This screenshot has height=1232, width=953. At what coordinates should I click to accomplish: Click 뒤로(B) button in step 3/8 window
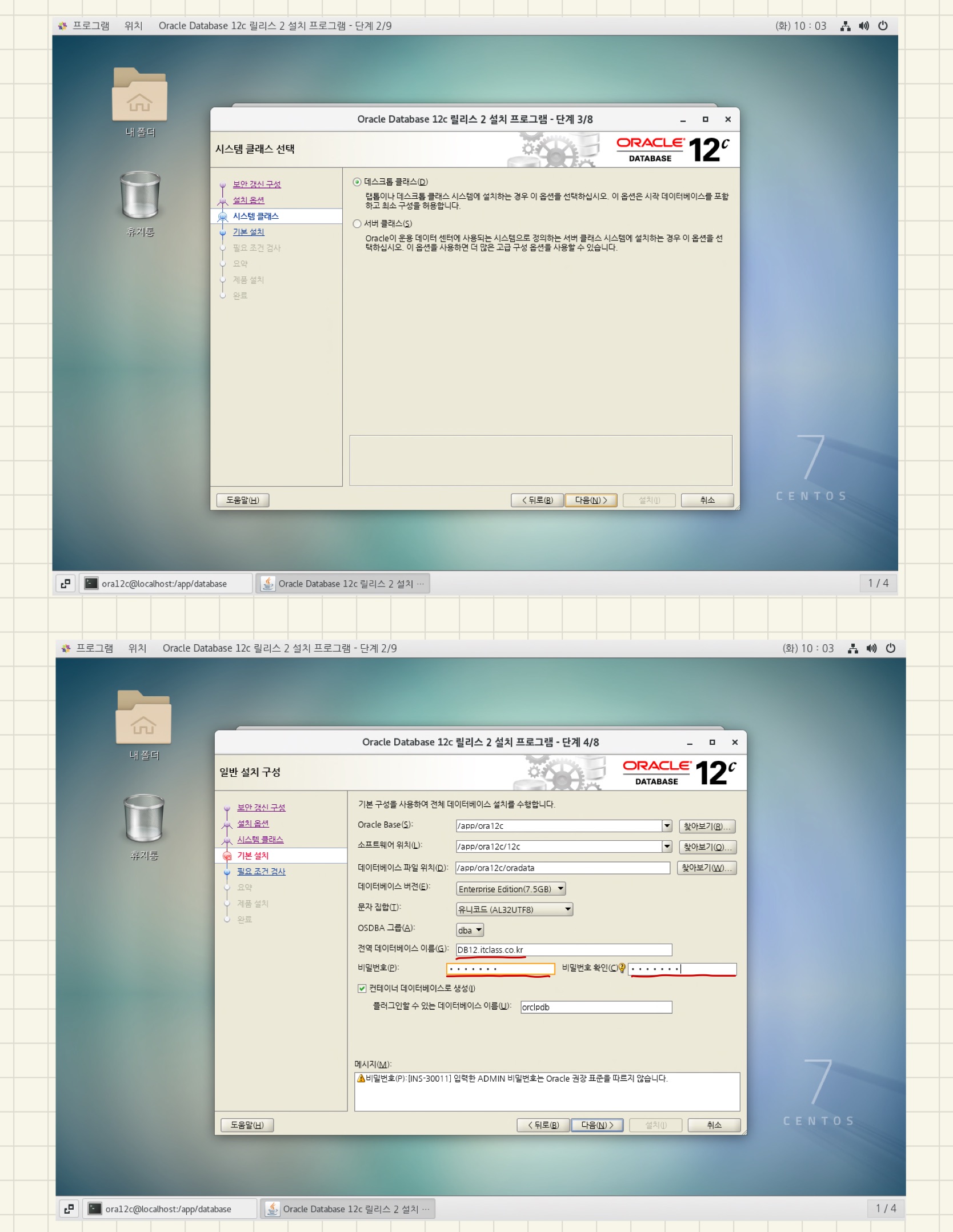point(537,500)
